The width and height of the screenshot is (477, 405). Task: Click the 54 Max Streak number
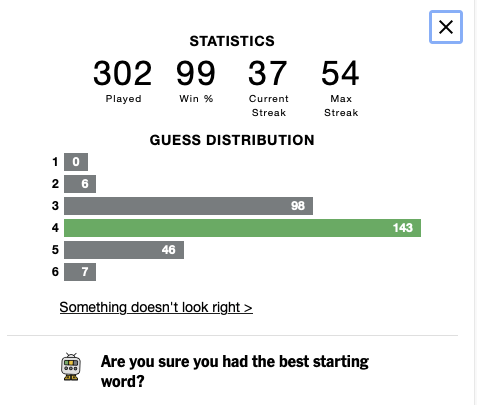(340, 73)
